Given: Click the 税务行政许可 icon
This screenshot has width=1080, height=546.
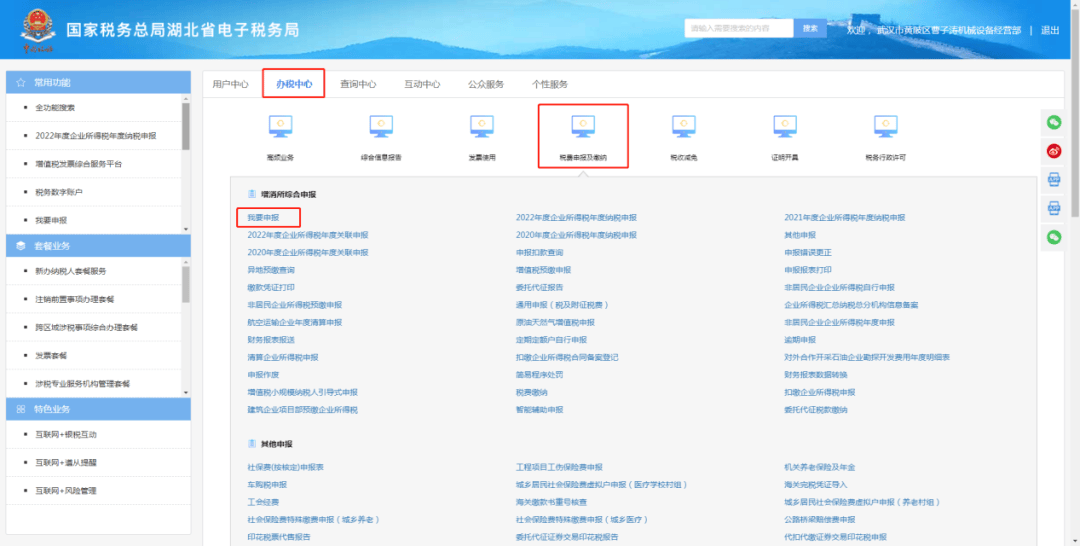Looking at the screenshot, I should (885, 127).
